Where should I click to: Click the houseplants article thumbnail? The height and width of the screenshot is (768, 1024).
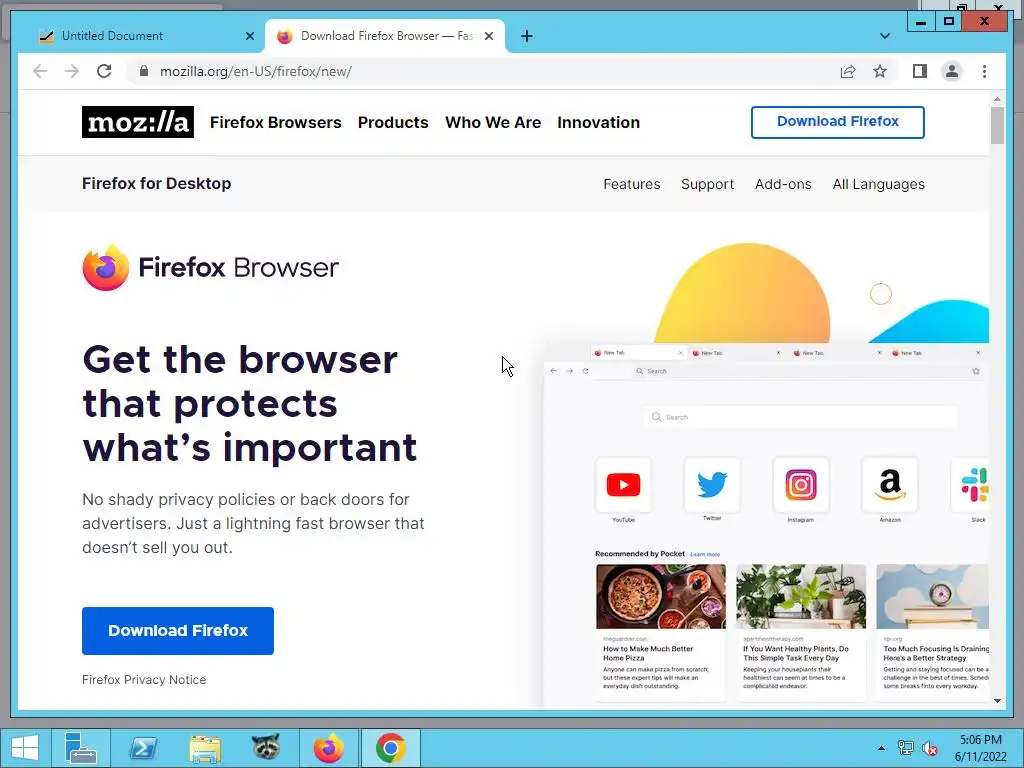click(x=801, y=597)
